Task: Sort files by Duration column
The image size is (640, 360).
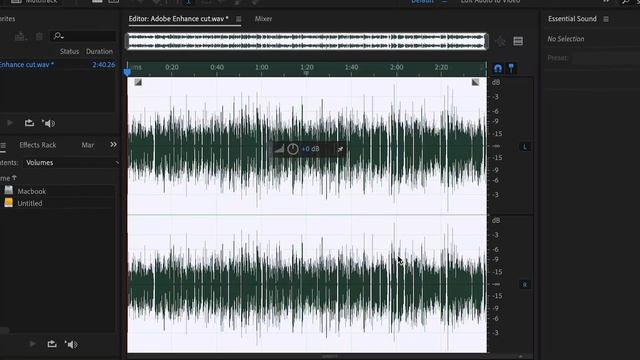Action: 99,51
